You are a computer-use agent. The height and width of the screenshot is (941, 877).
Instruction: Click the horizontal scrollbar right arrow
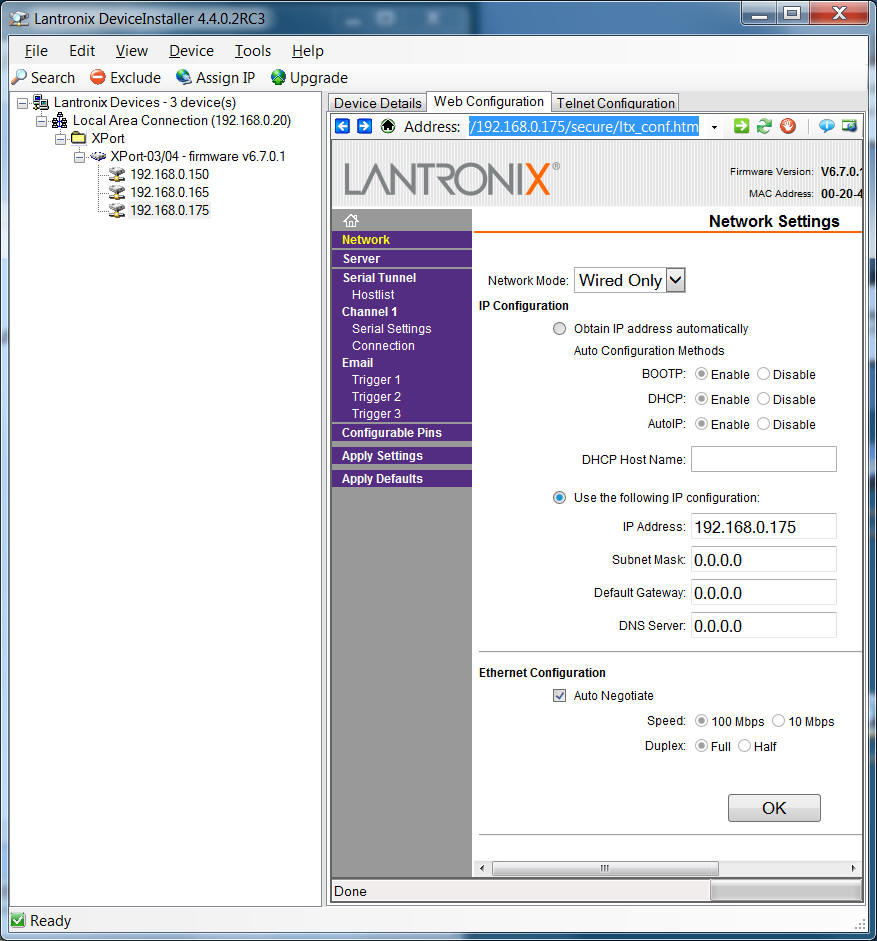coord(853,868)
